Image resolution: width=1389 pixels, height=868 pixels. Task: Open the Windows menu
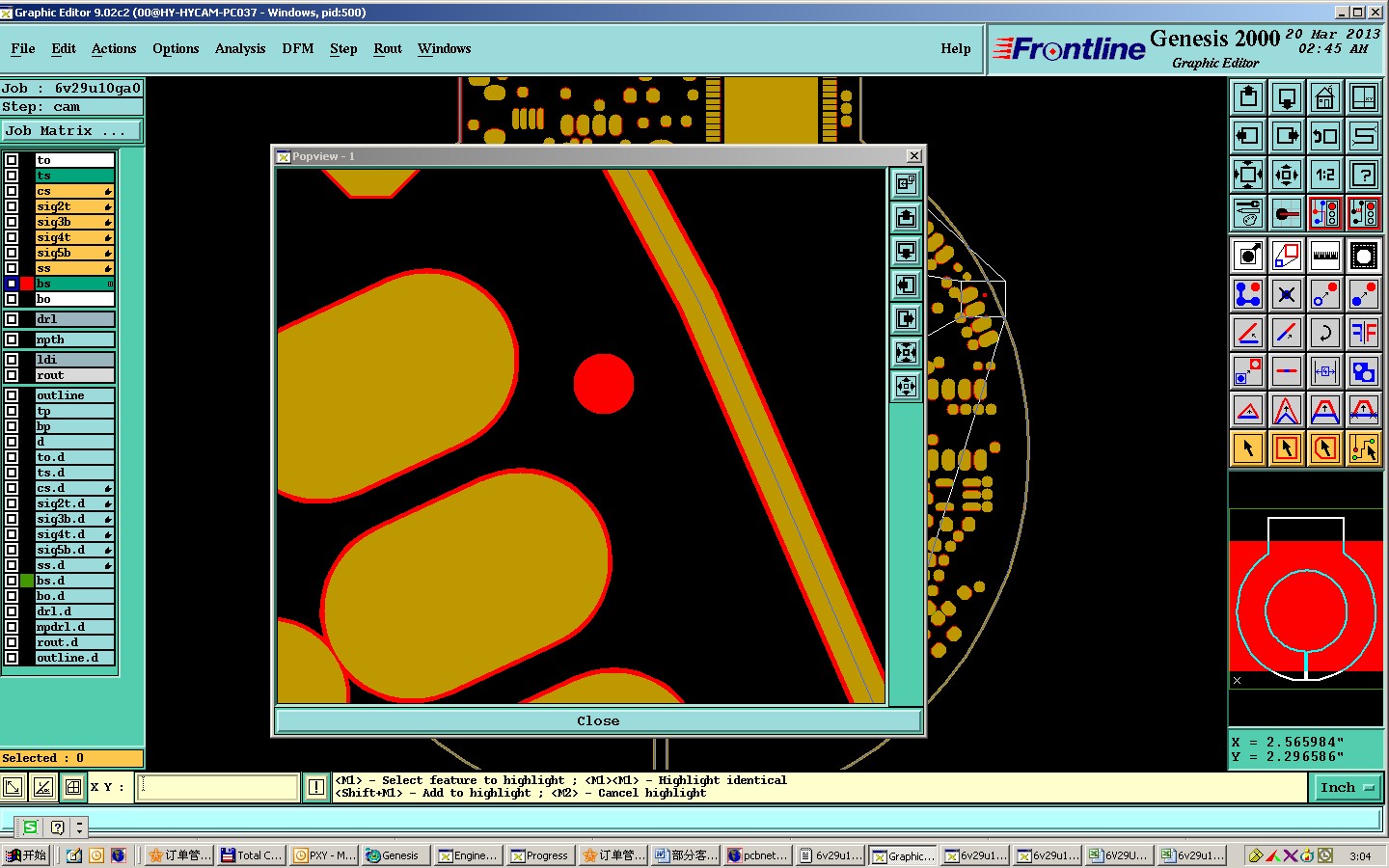point(445,49)
